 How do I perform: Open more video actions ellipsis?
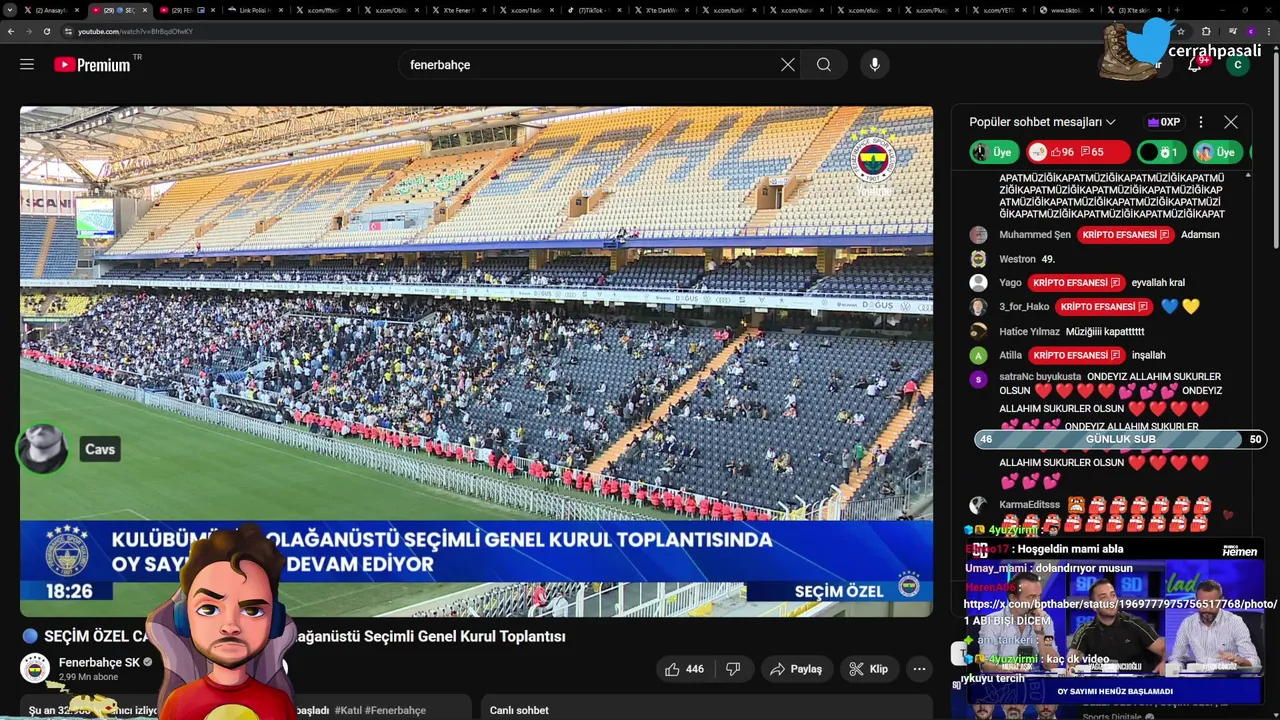pos(919,669)
